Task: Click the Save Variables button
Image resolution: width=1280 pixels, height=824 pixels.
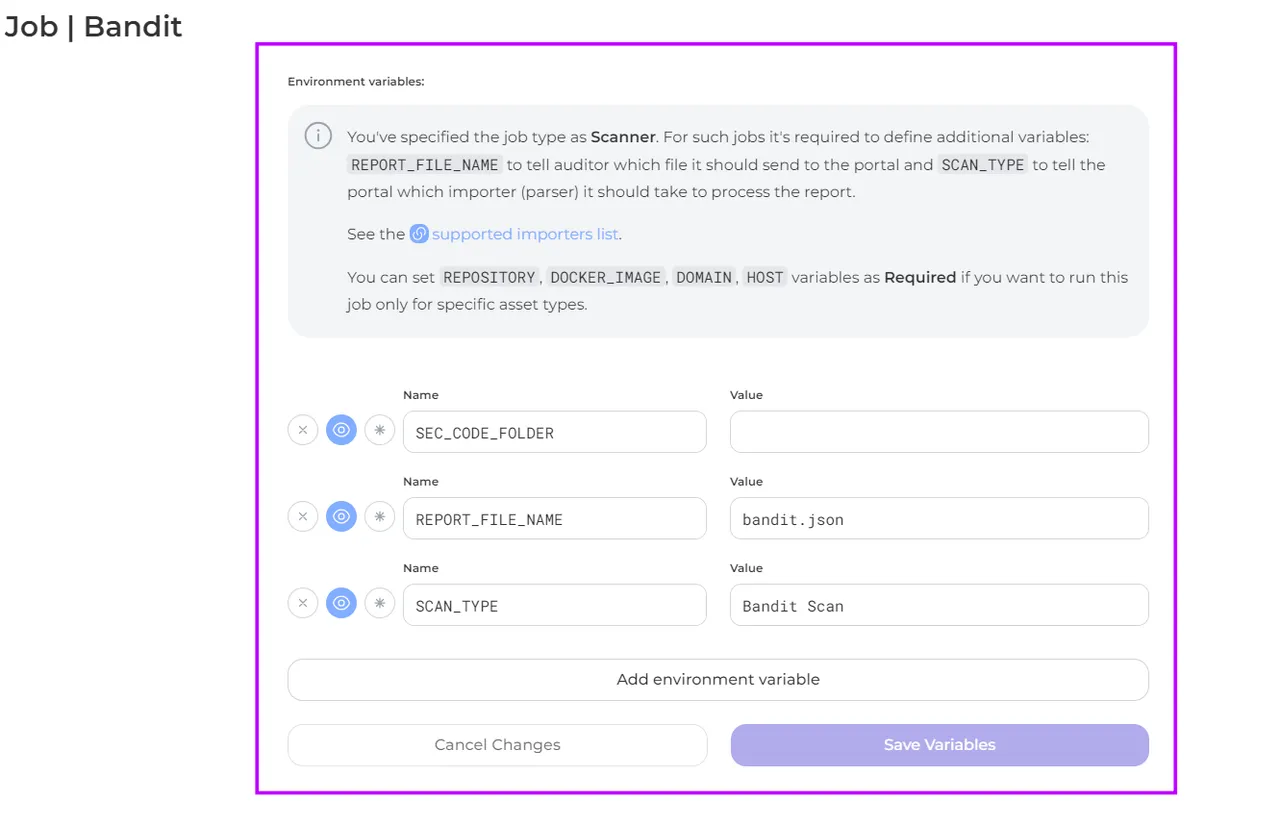Action: coord(939,745)
